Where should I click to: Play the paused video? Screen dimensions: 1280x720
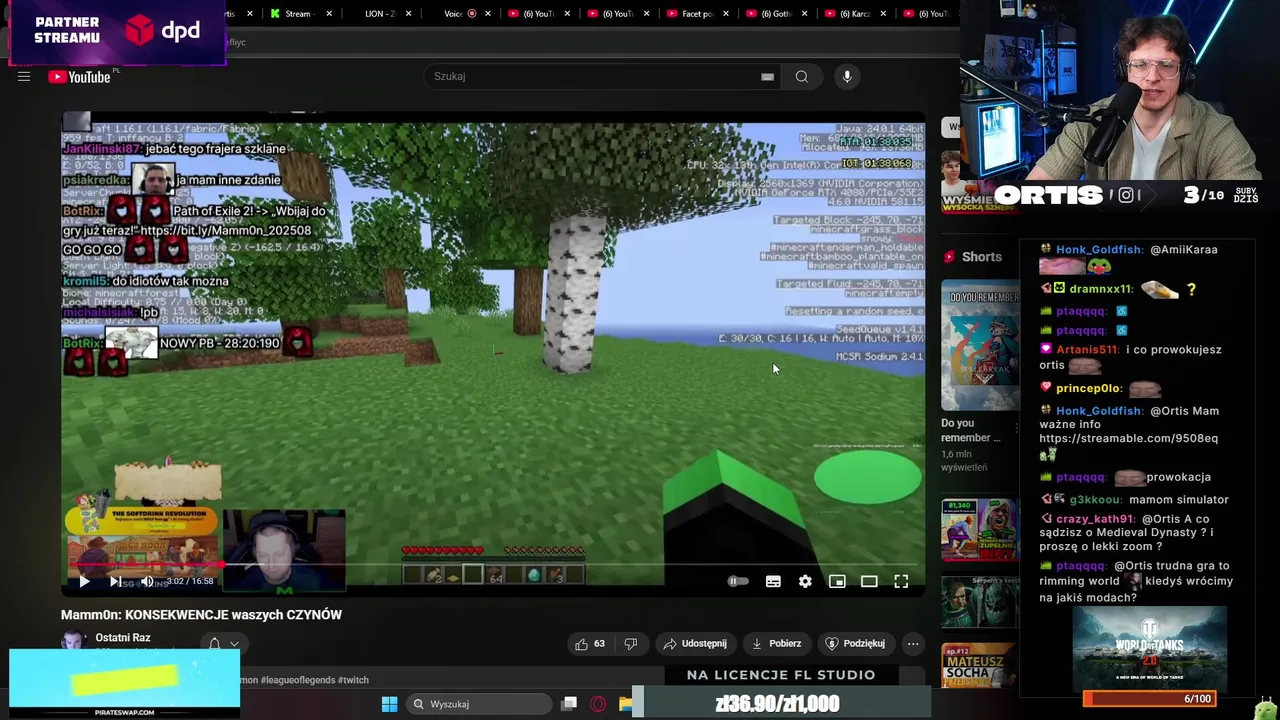point(84,581)
